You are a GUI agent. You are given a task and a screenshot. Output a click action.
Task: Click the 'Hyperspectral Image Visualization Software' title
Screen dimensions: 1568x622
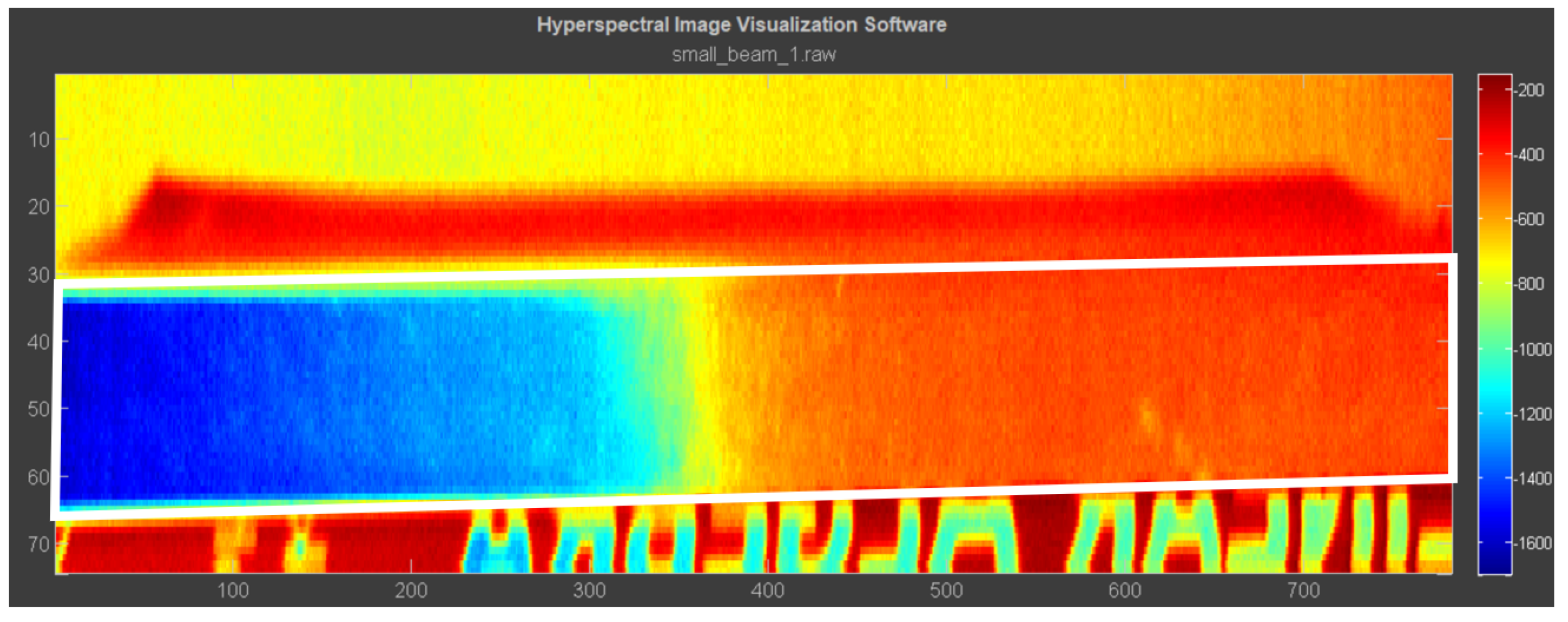pos(741,25)
